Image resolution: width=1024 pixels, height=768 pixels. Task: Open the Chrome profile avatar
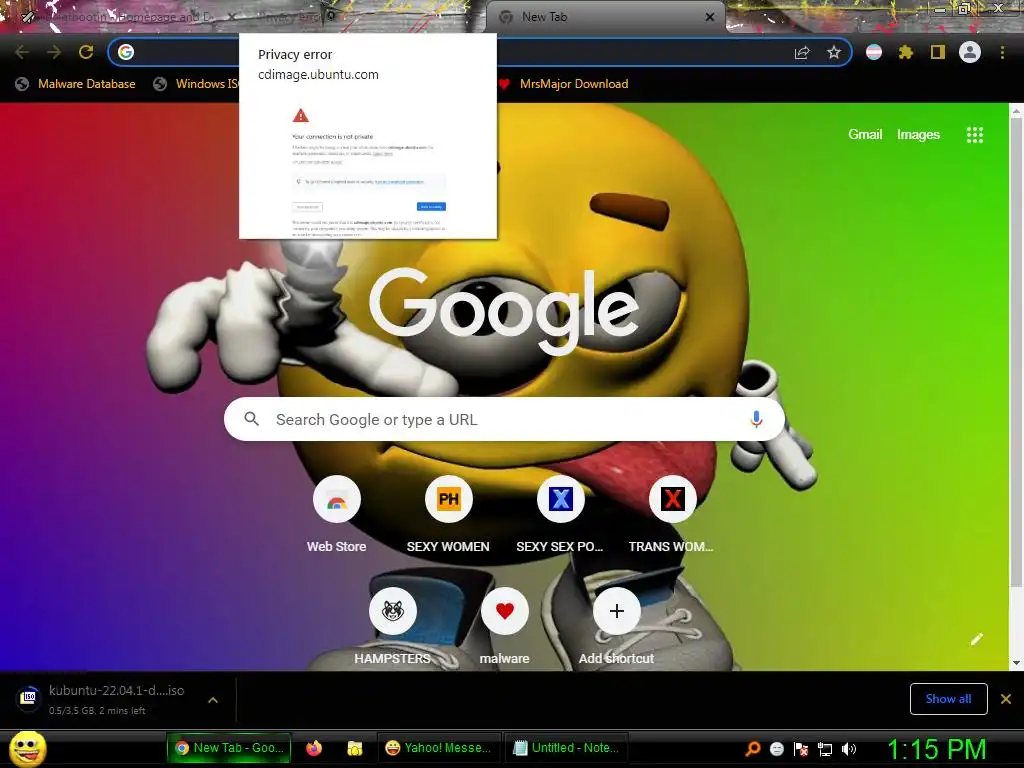(x=970, y=52)
